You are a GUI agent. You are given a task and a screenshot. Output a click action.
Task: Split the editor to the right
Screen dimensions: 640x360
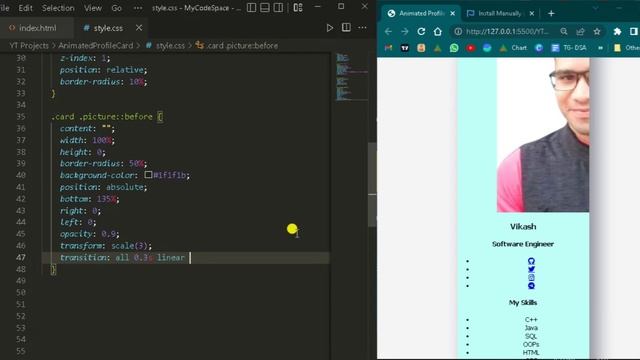pos(346,27)
